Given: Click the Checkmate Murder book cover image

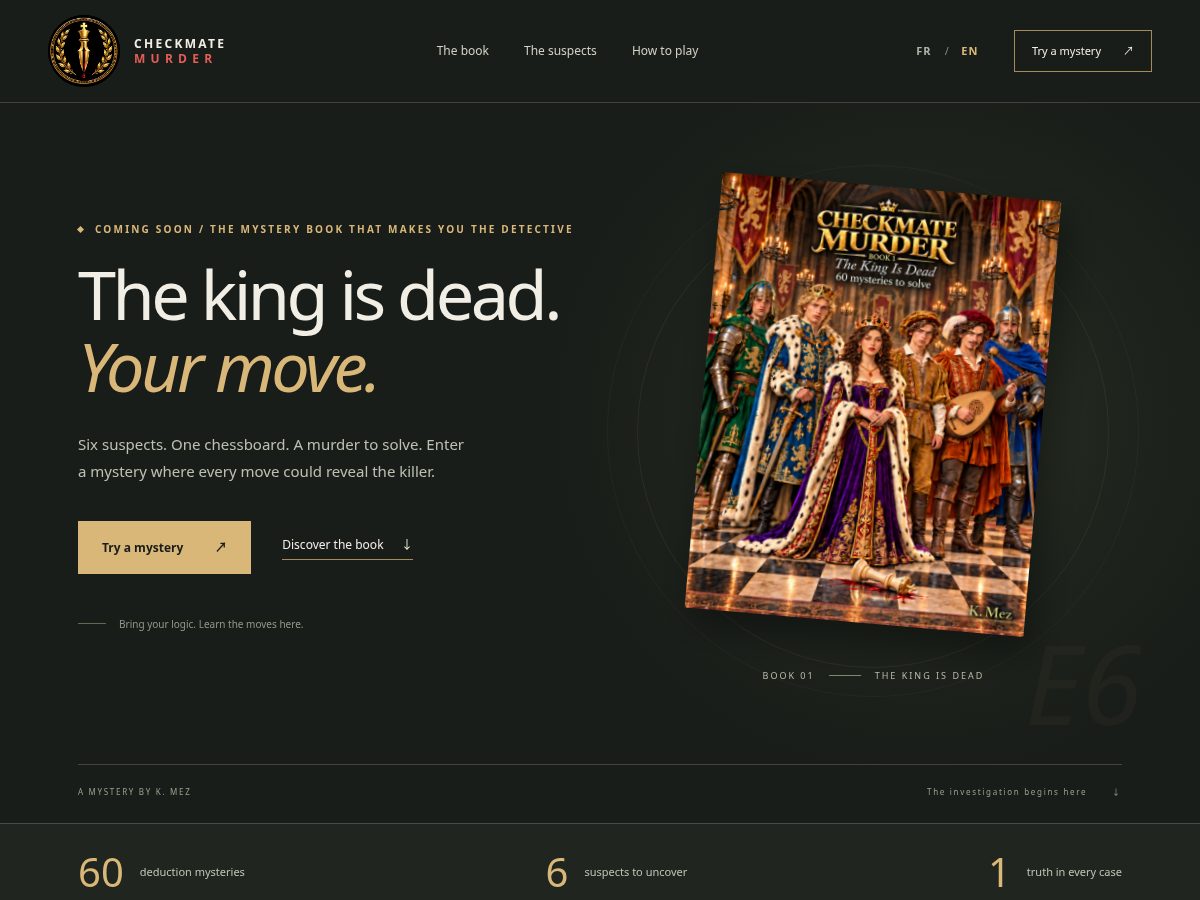Looking at the screenshot, I should click(872, 404).
